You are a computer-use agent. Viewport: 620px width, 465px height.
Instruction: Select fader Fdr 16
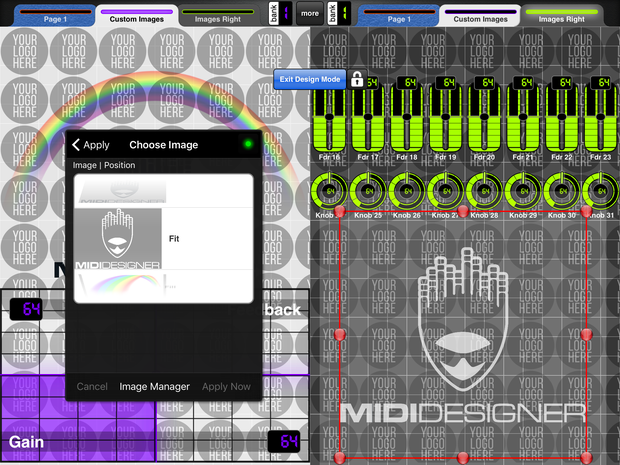tap(329, 119)
